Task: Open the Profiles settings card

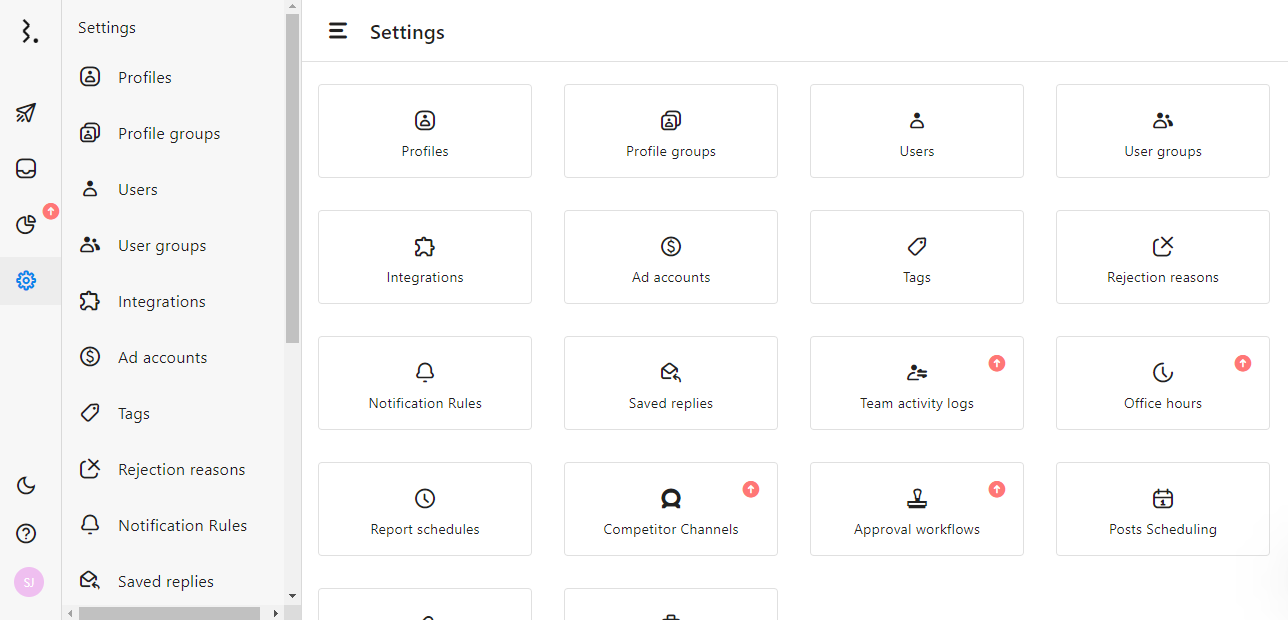Action: click(x=425, y=131)
